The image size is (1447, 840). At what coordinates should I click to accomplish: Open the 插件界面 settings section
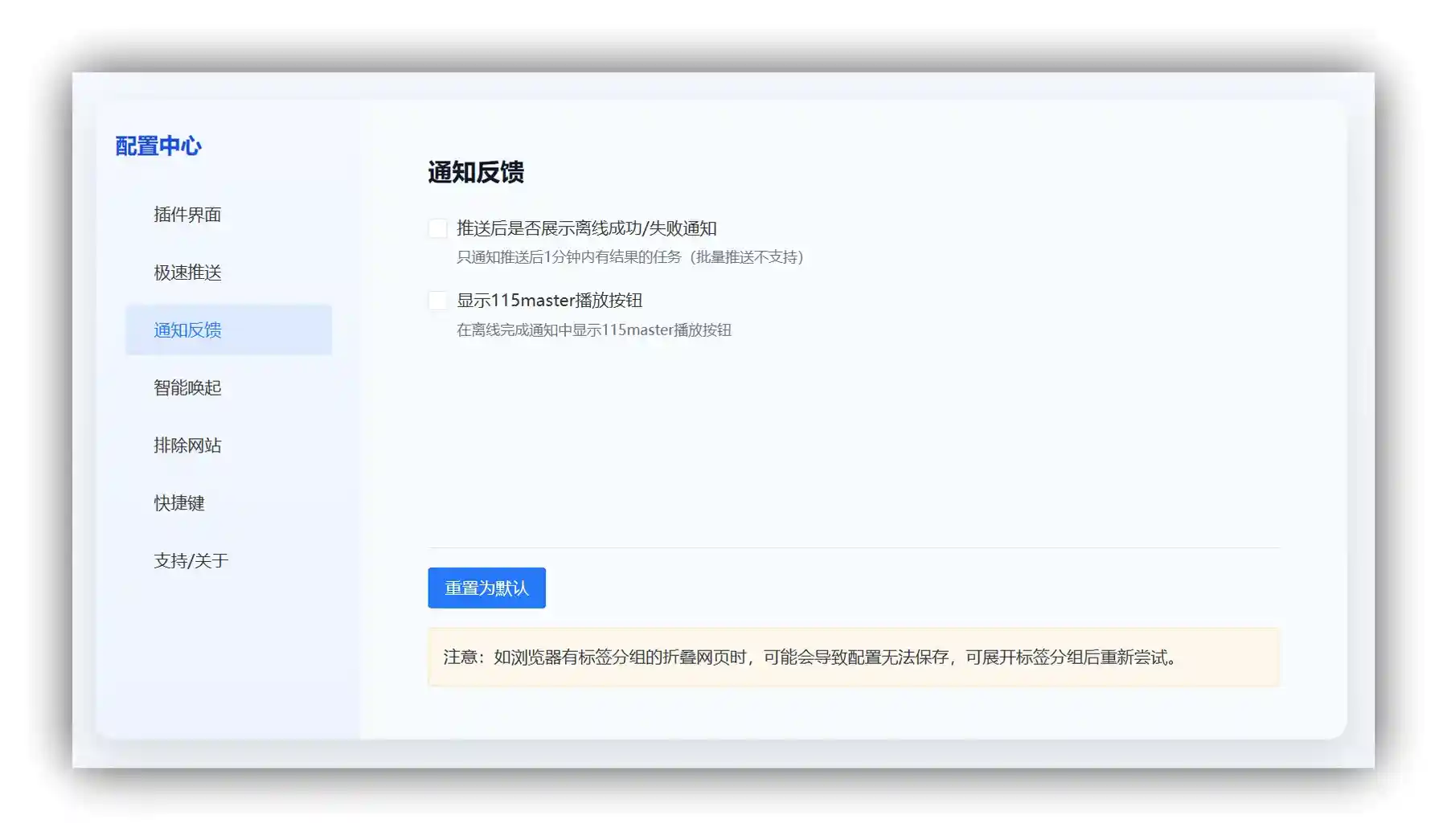tap(189, 215)
